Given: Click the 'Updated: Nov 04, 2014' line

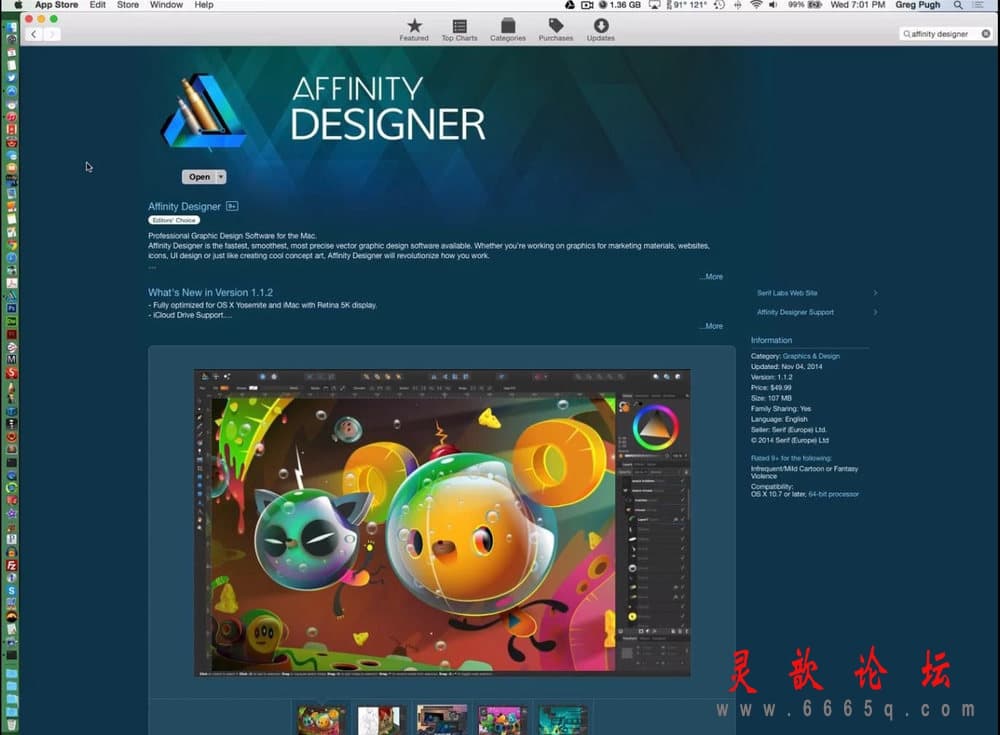Looking at the screenshot, I should (786, 366).
